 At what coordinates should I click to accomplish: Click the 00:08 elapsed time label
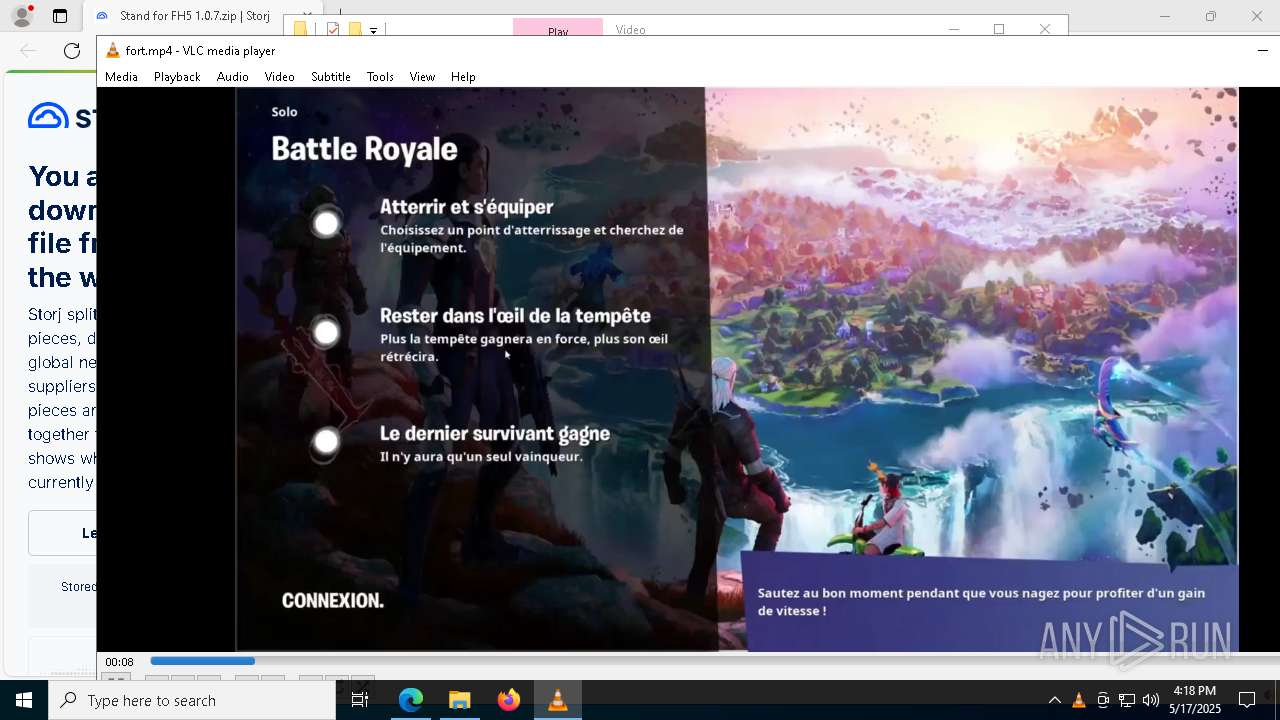[119, 662]
